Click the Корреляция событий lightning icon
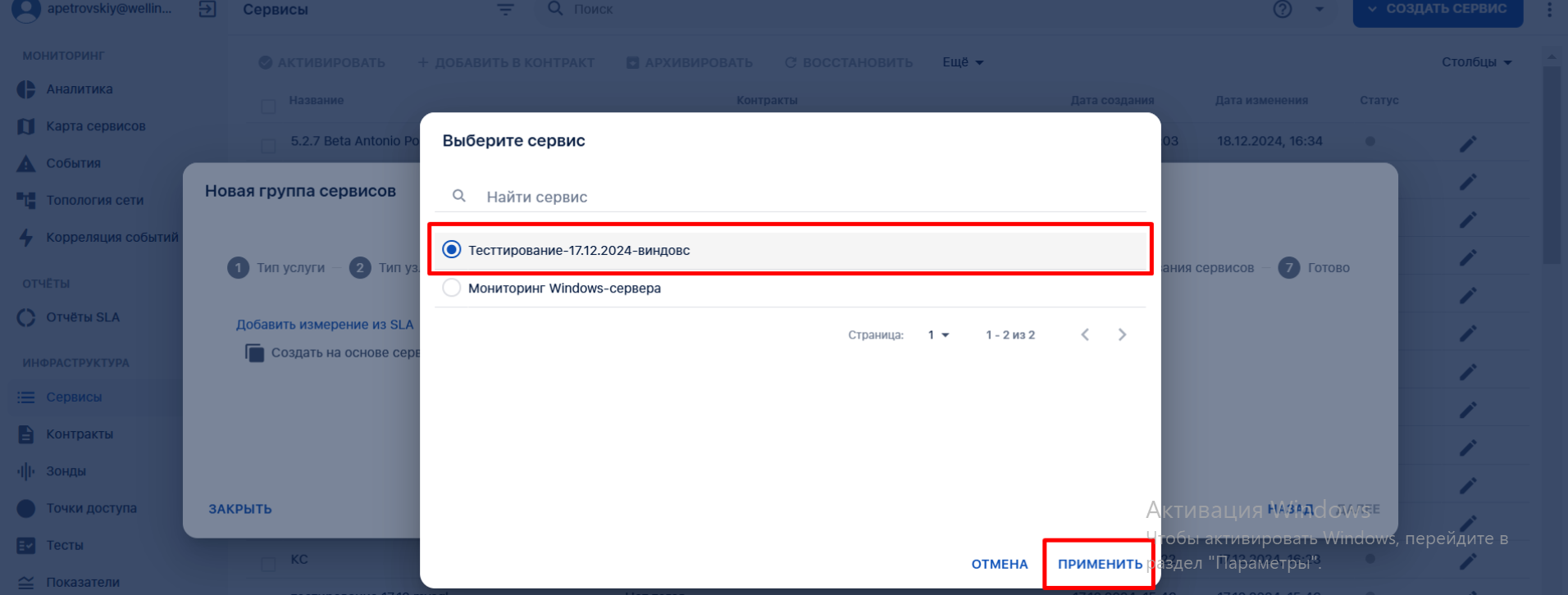This screenshot has height=595, width=1568. [x=26, y=238]
